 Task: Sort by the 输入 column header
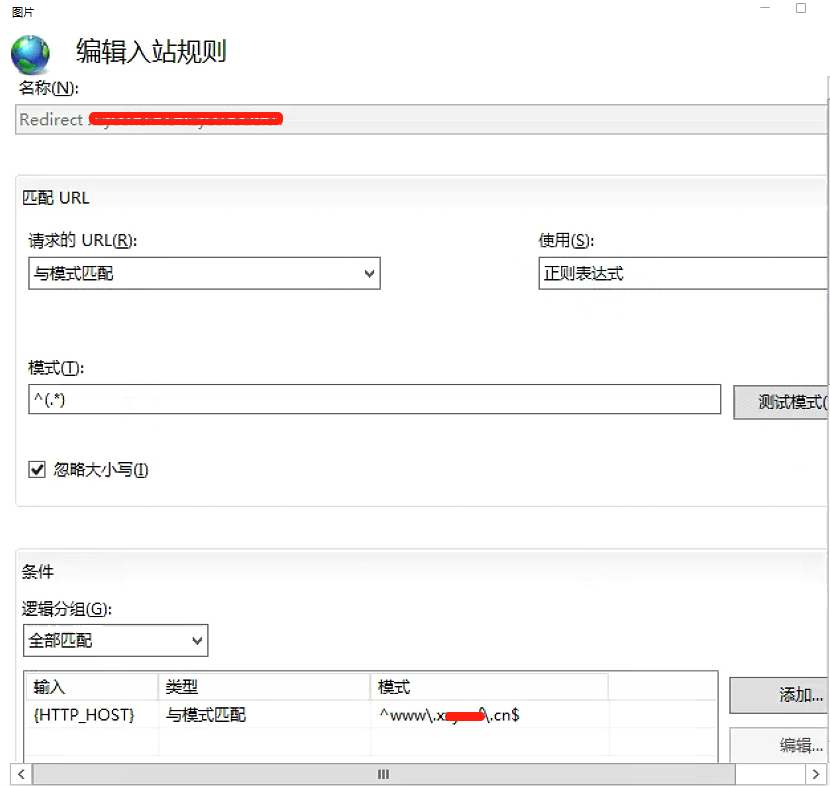[94, 687]
